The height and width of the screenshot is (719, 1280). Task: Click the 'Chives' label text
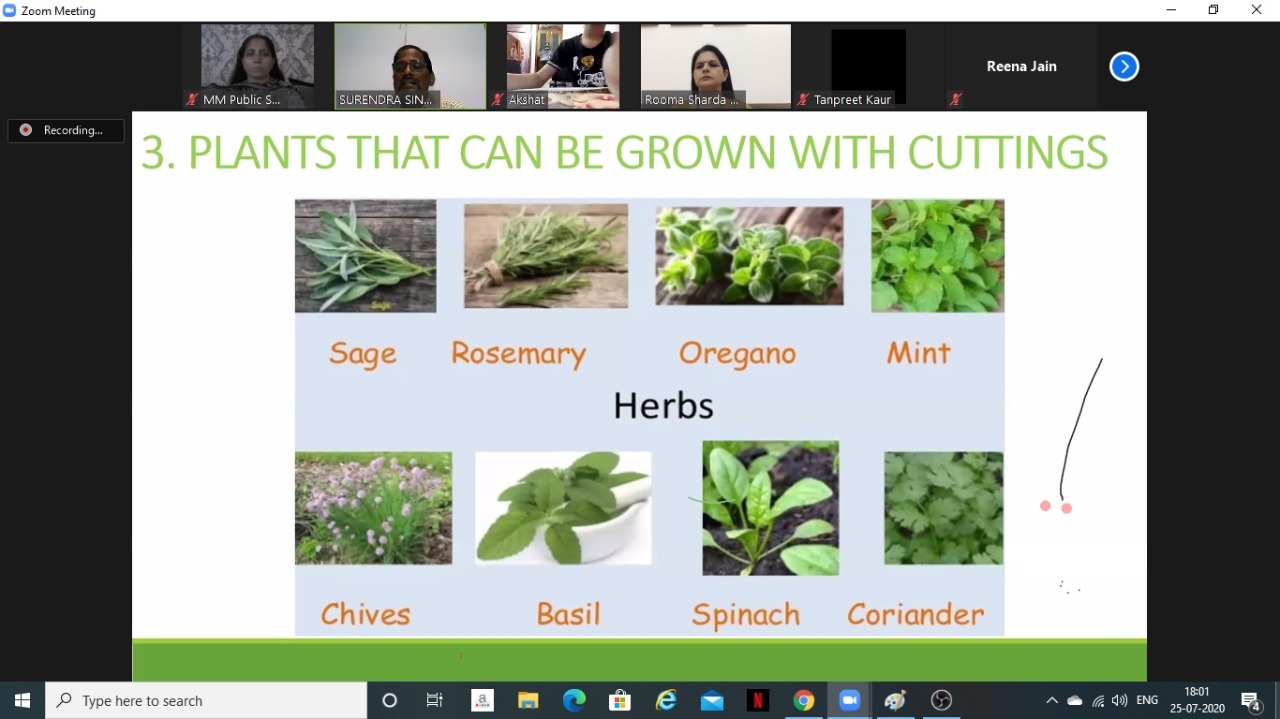365,614
